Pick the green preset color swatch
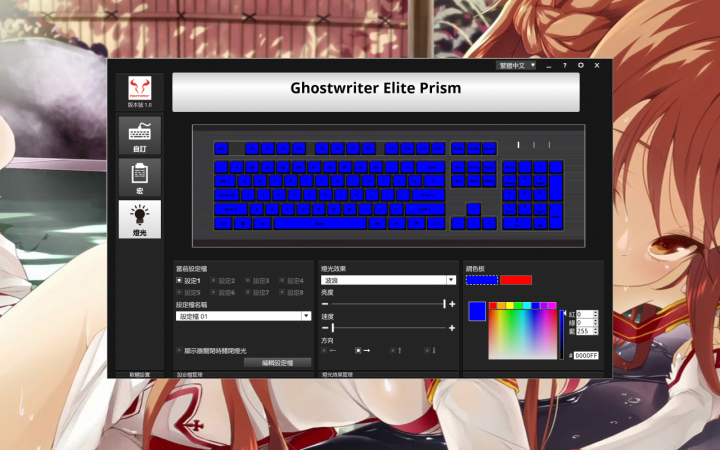 coord(518,305)
